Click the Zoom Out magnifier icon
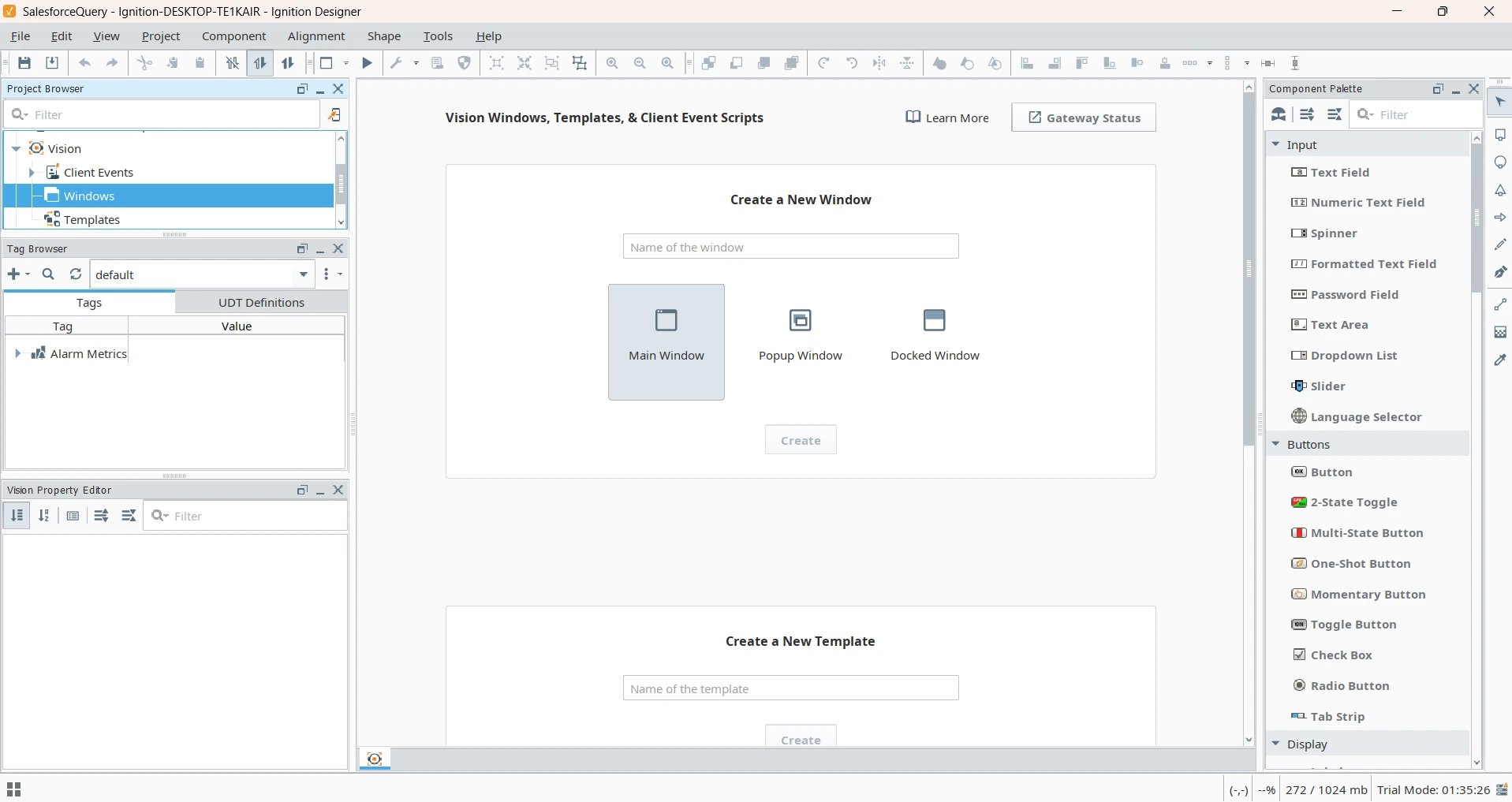Screen dimensions: 1512x802 coord(640,63)
